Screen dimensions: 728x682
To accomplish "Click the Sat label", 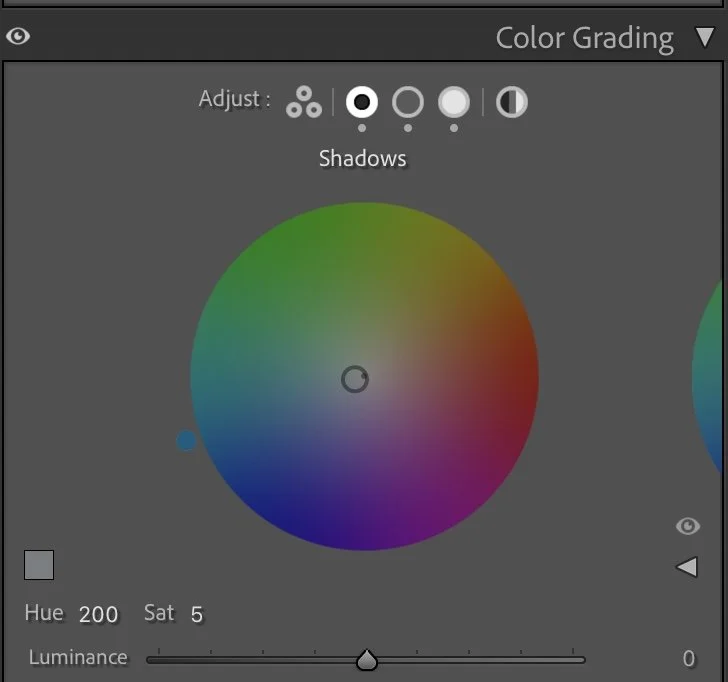I will 159,613.
